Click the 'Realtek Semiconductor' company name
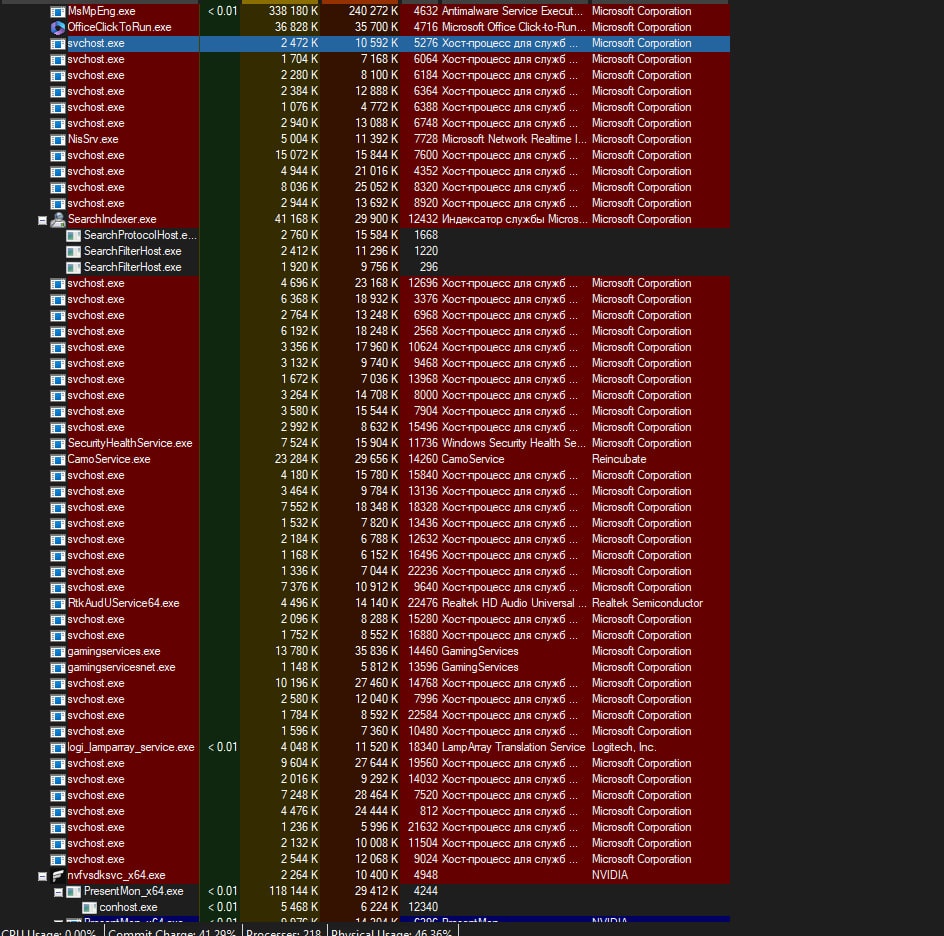 click(x=647, y=603)
